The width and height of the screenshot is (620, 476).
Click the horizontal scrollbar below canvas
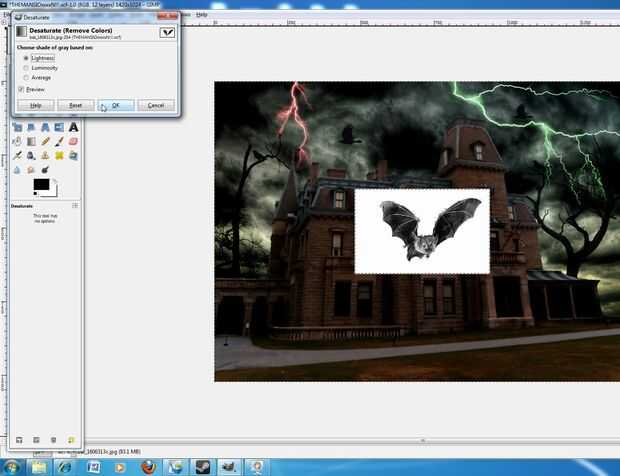click(x=352, y=440)
